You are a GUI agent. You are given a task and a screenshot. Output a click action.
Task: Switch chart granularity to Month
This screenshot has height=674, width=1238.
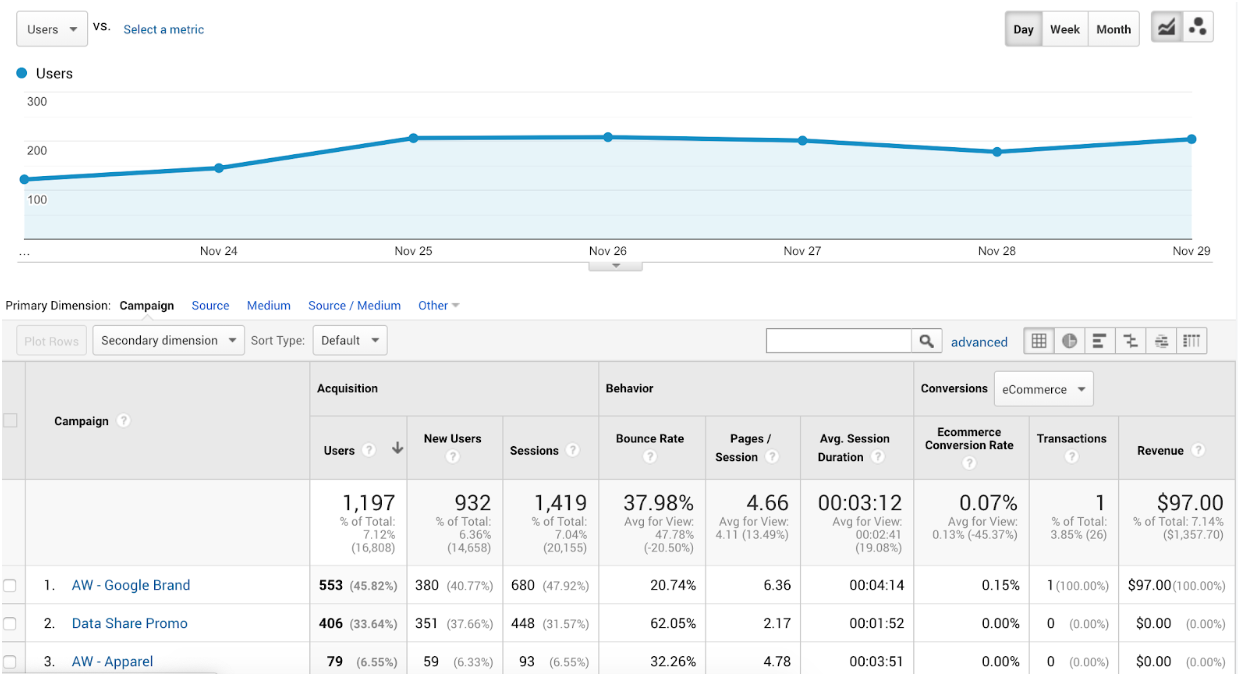(x=1114, y=29)
